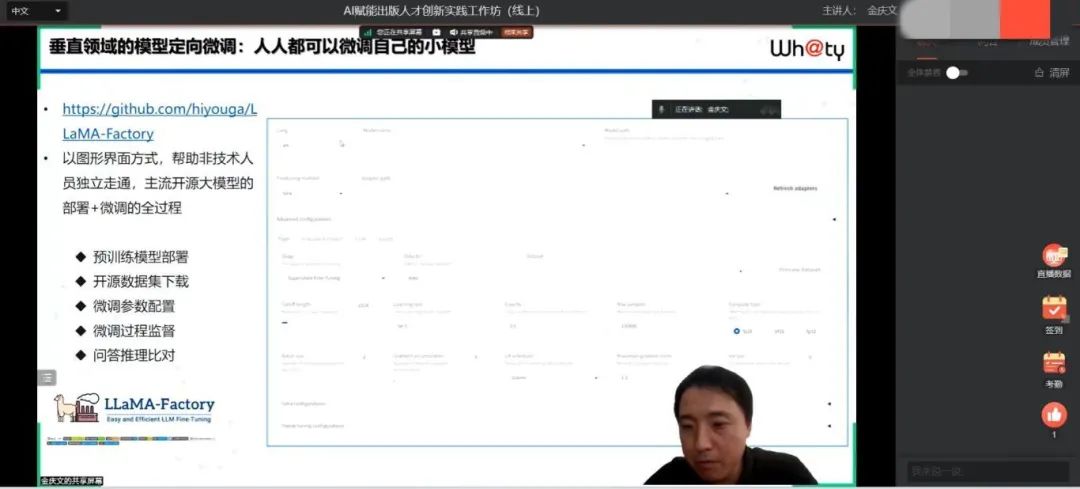This screenshot has width=1080, height=489.
Task: Click the 预训练模型部署 bullet text
Action: pos(141,257)
